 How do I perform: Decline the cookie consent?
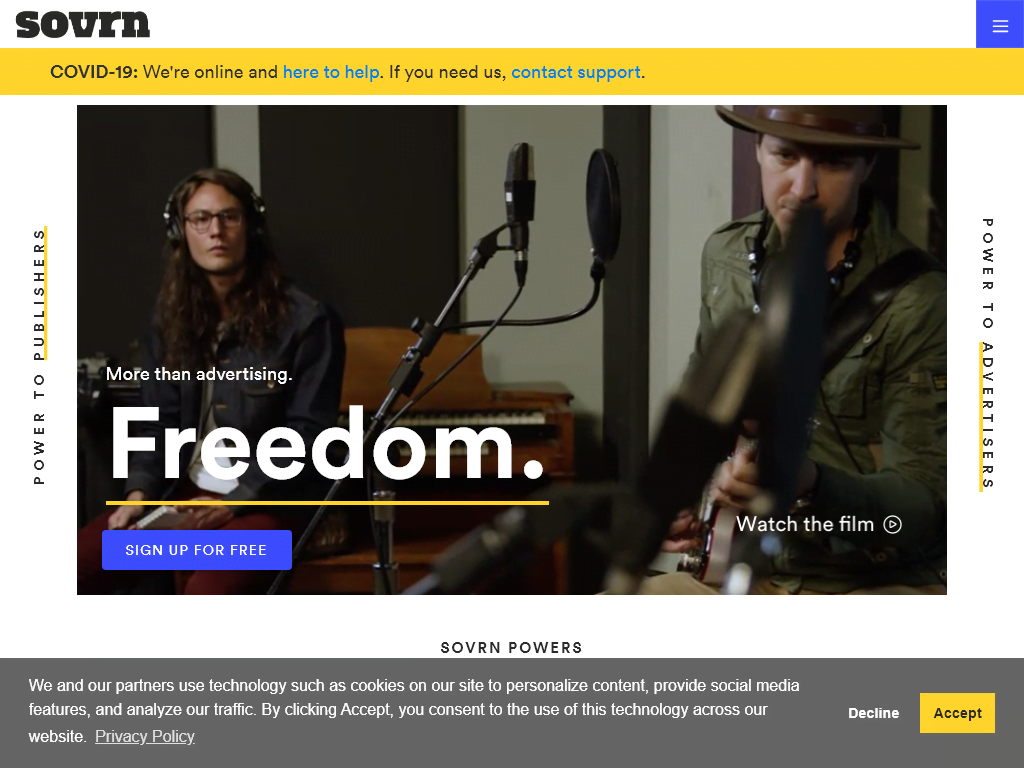873,713
